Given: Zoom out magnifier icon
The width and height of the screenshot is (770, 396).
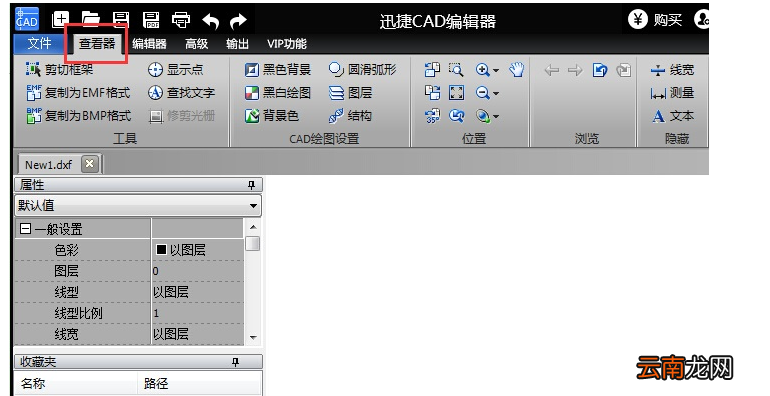Looking at the screenshot, I should (x=482, y=92).
